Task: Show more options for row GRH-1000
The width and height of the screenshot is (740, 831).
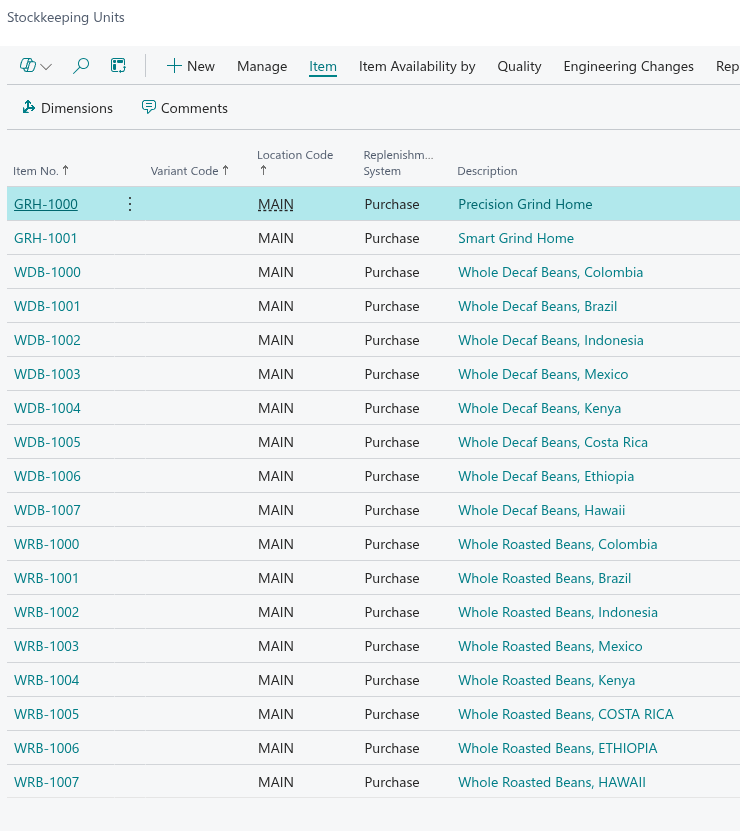Action: (x=129, y=204)
